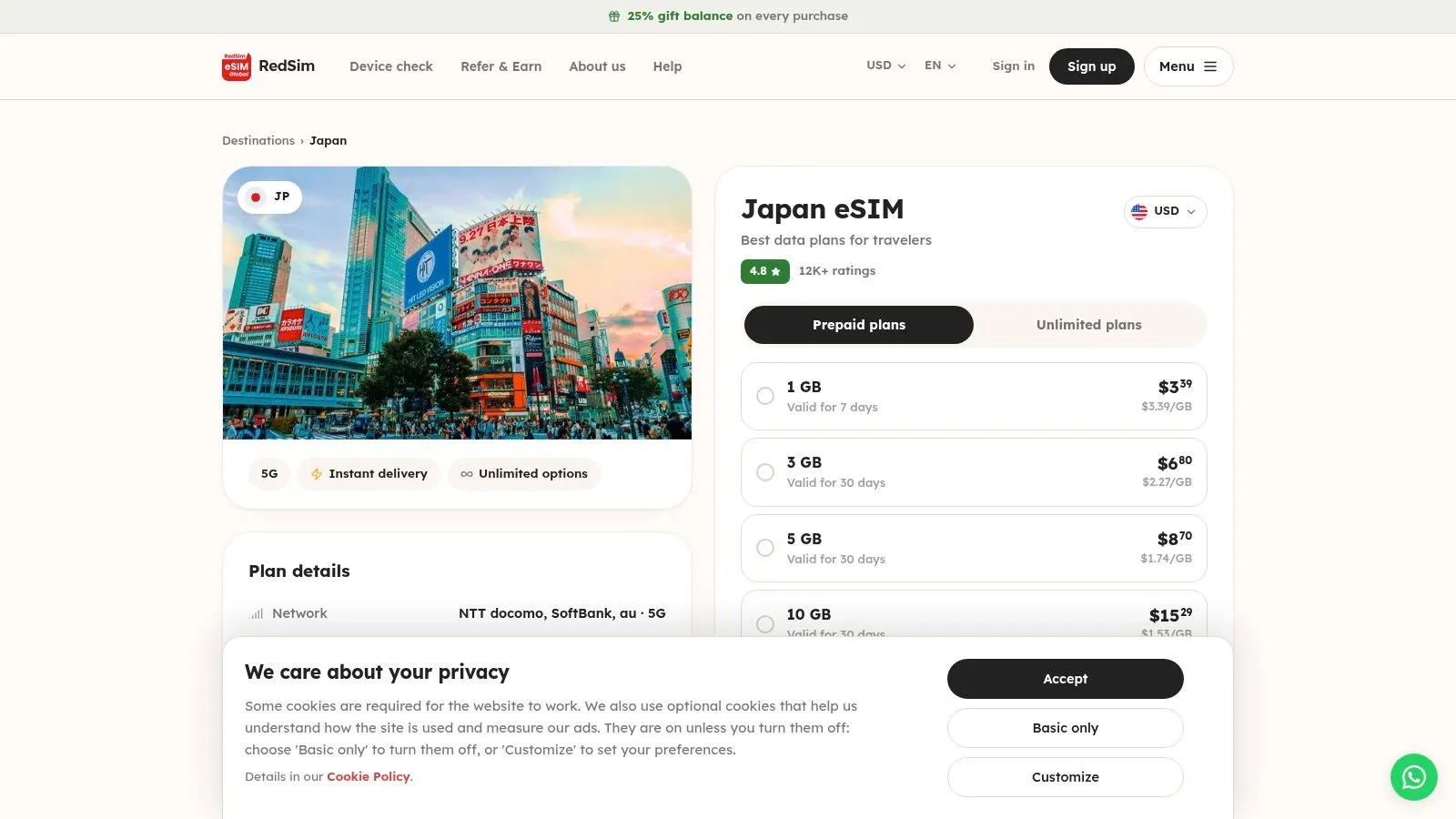This screenshot has width=1456, height=819.
Task: Open the Cookie Policy link
Action: point(368,777)
